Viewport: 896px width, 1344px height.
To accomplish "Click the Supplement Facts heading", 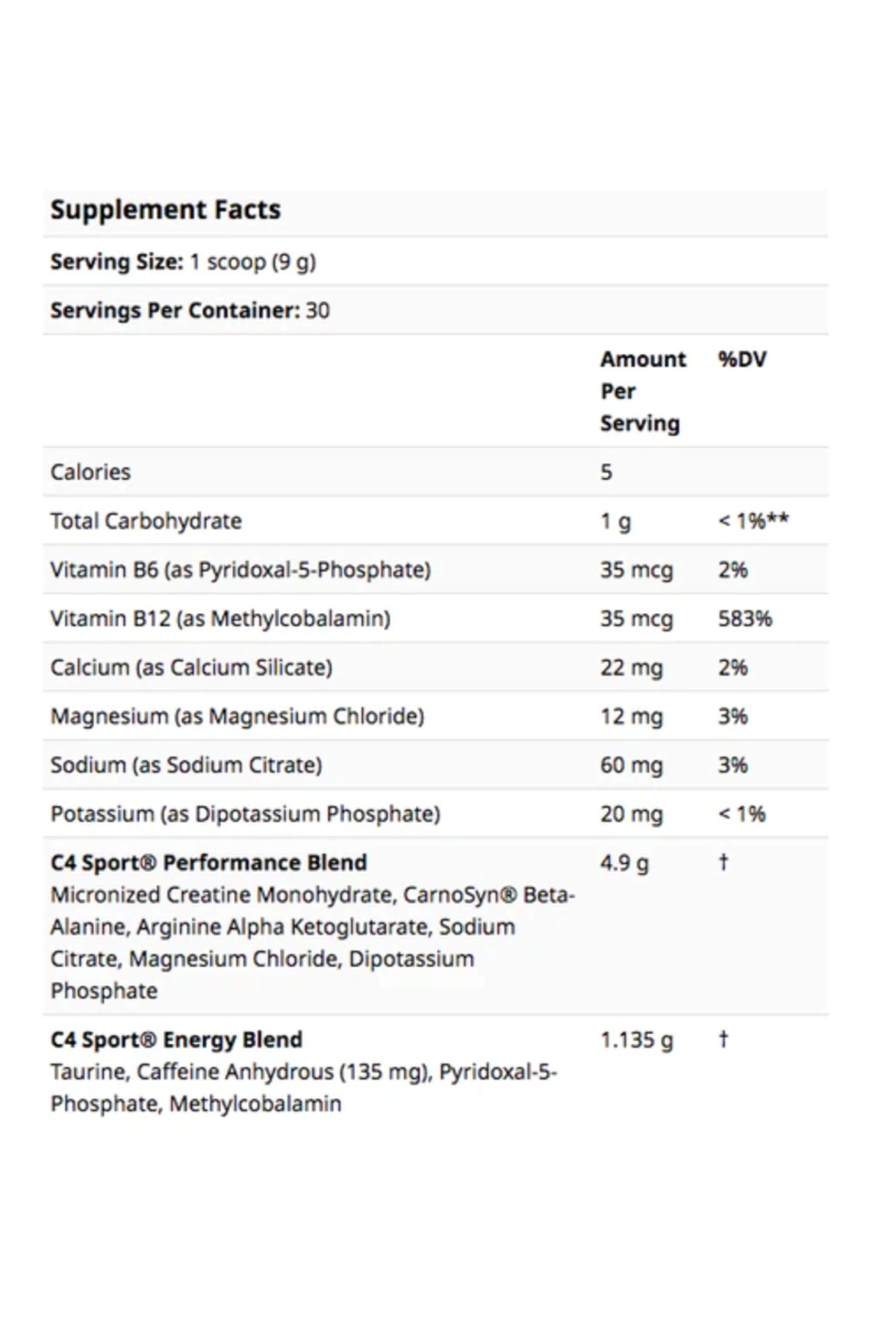I will point(166,210).
